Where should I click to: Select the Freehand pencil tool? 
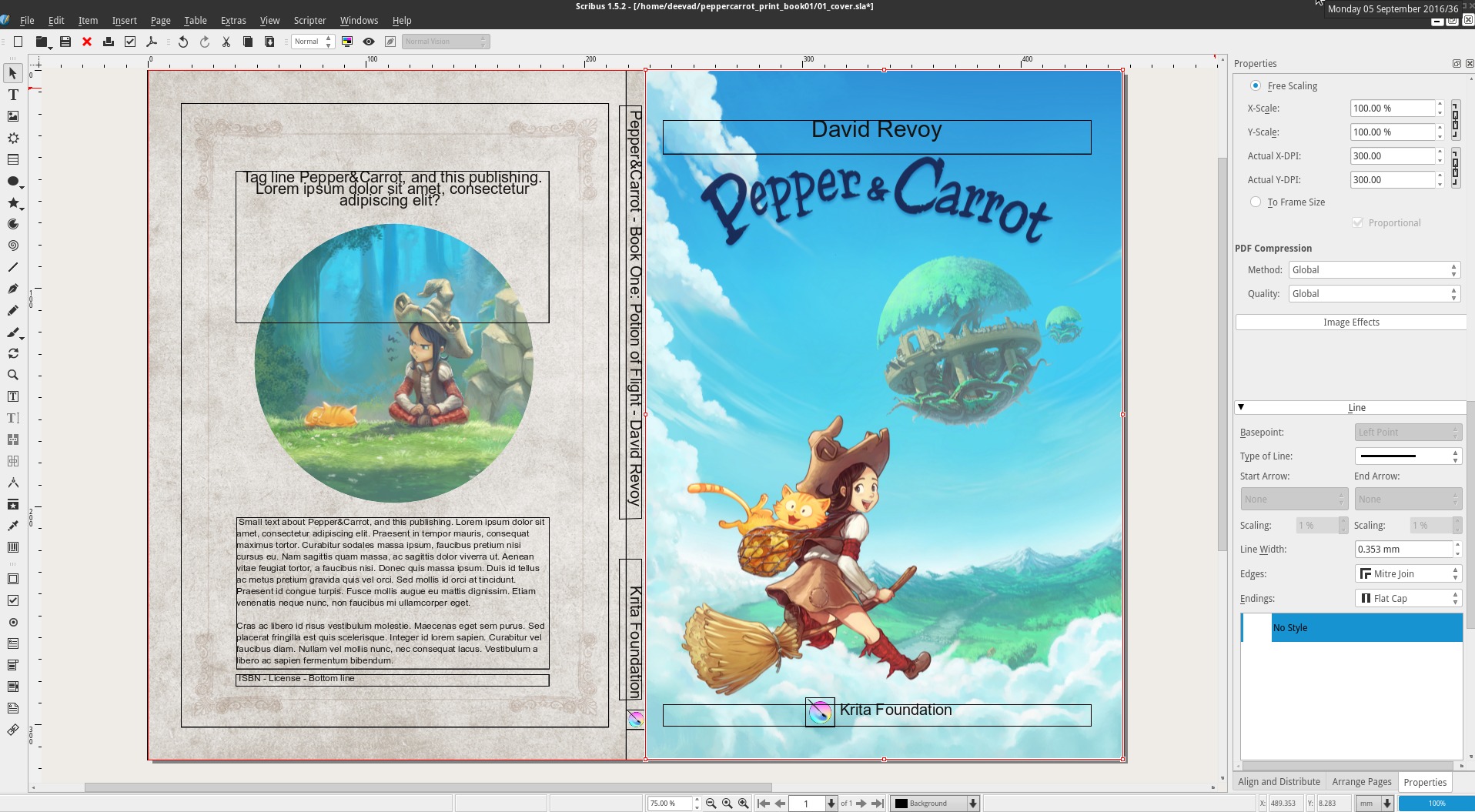coord(13,310)
